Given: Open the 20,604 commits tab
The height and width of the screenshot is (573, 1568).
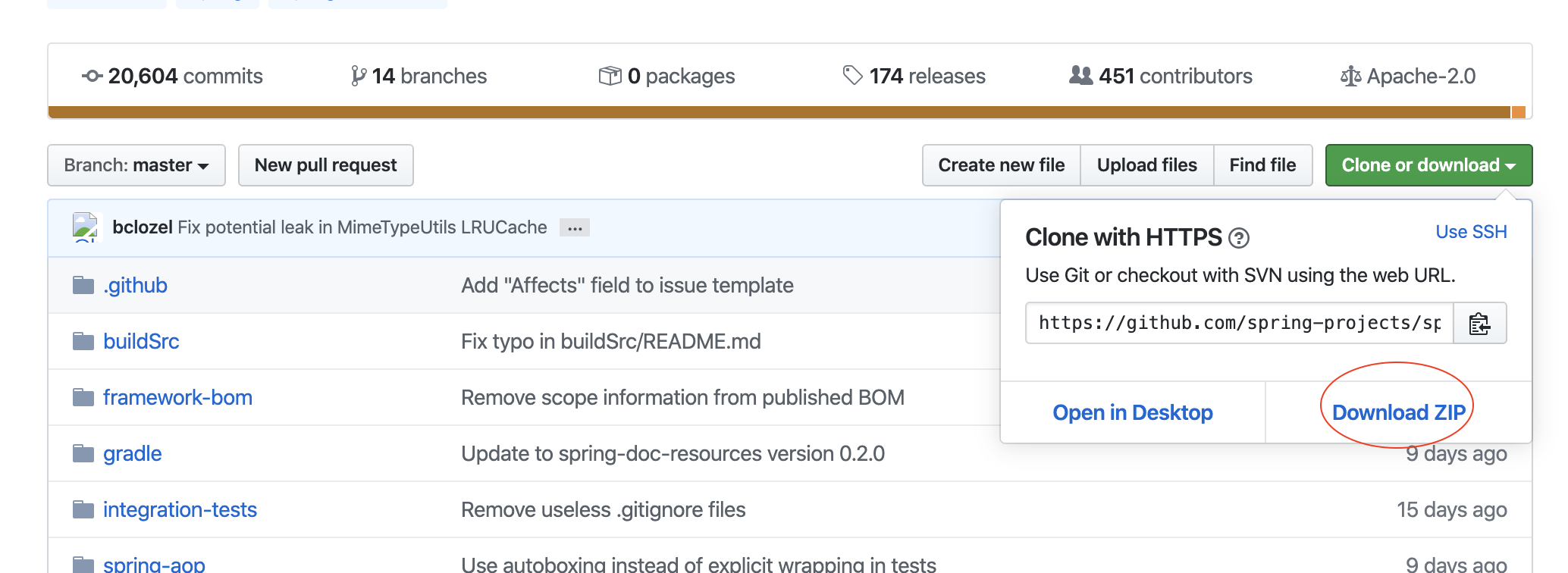Looking at the screenshot, I should pos(172,76).
